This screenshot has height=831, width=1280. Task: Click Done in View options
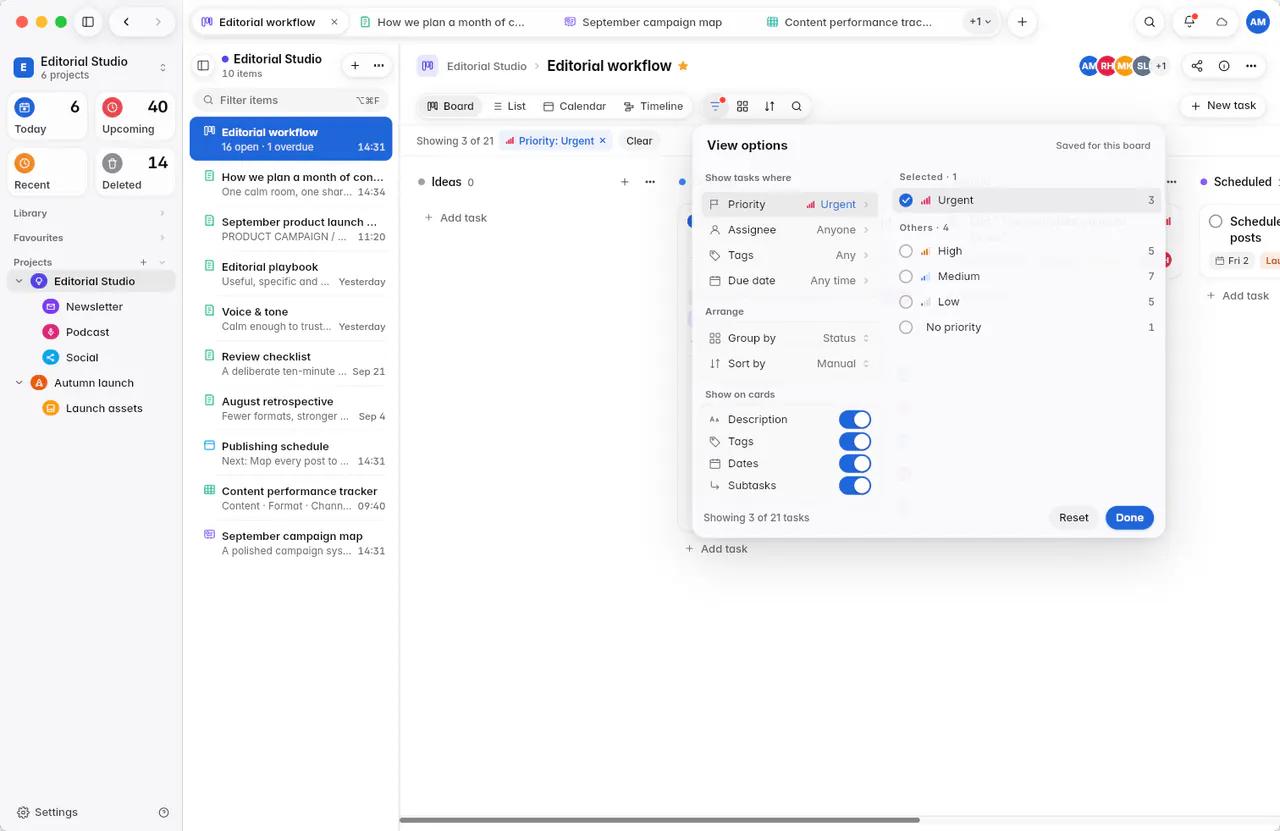pos(1129,518)
